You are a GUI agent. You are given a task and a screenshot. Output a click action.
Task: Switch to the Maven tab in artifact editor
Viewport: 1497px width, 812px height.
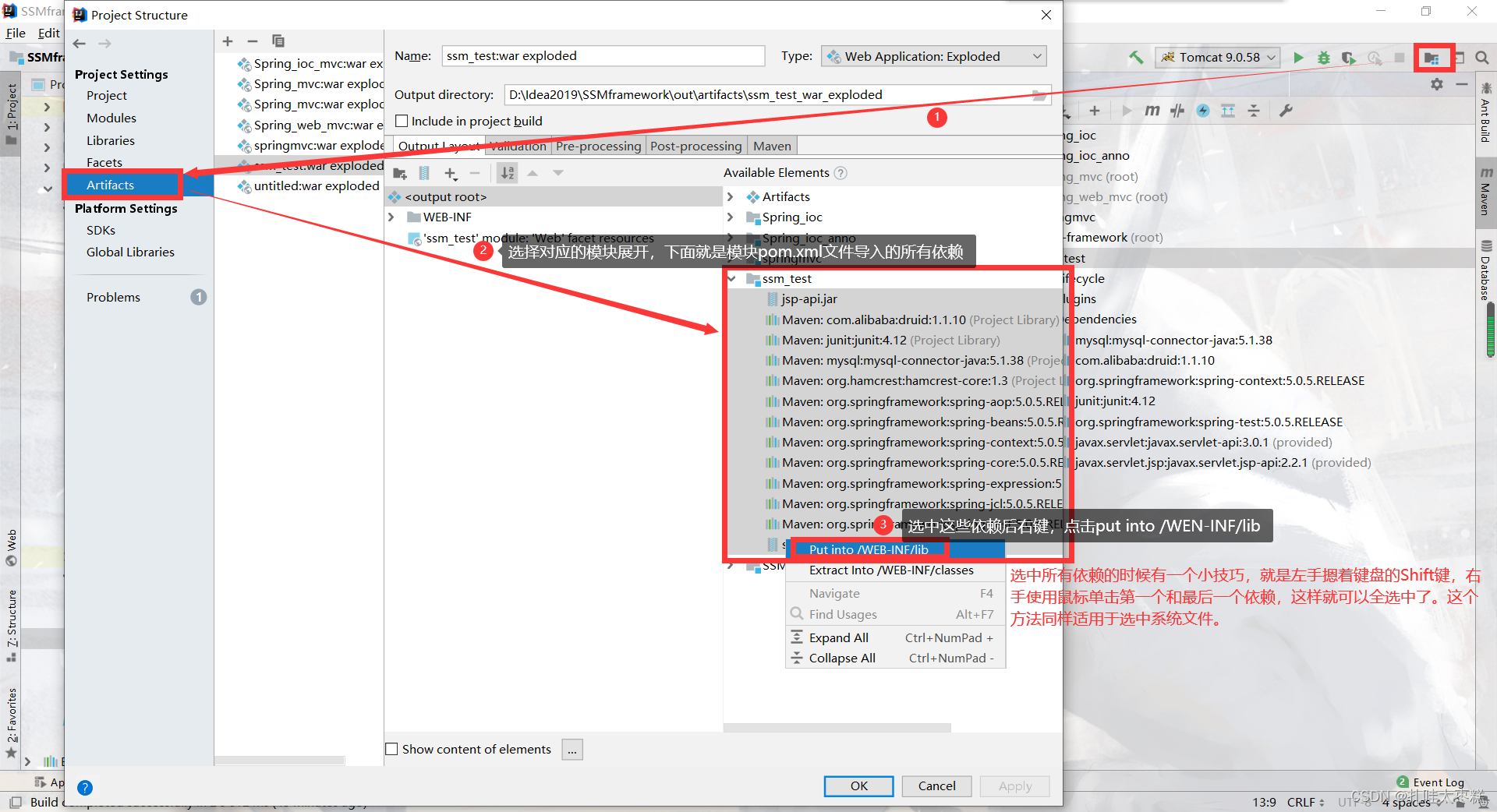pos(772,146)
